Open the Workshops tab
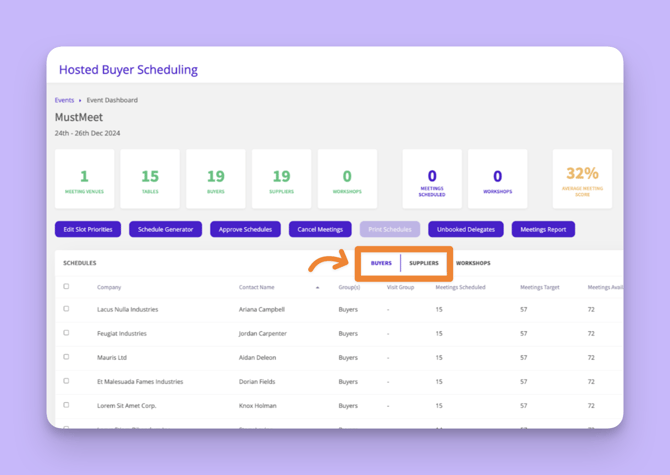 473,263
